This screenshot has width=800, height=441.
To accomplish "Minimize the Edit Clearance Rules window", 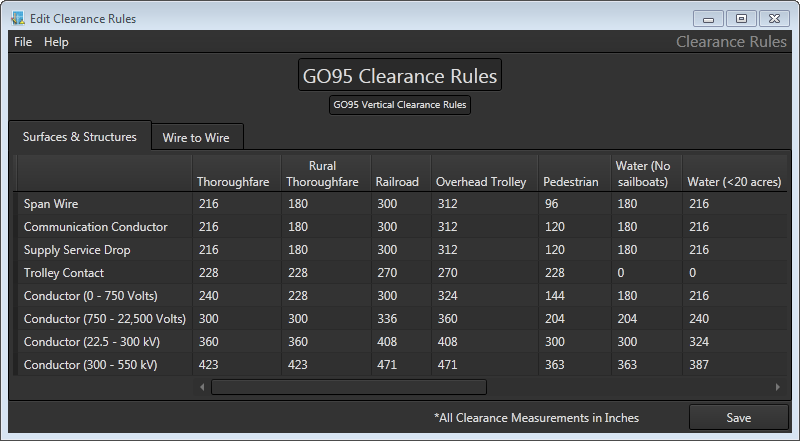I will pos(708,18).
